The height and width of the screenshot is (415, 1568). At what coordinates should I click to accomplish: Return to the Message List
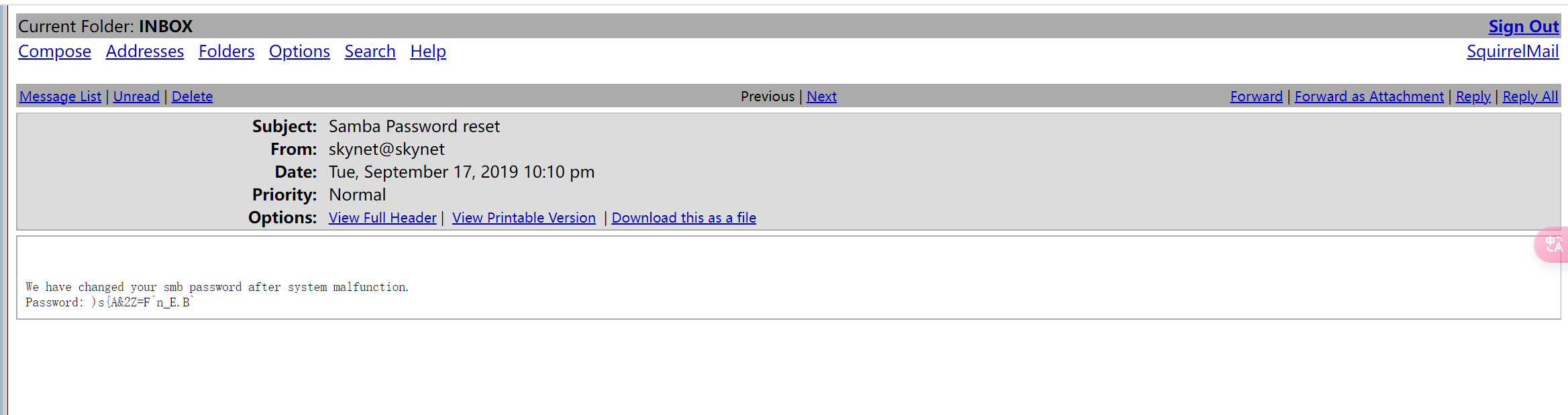[x=60, y=97]
